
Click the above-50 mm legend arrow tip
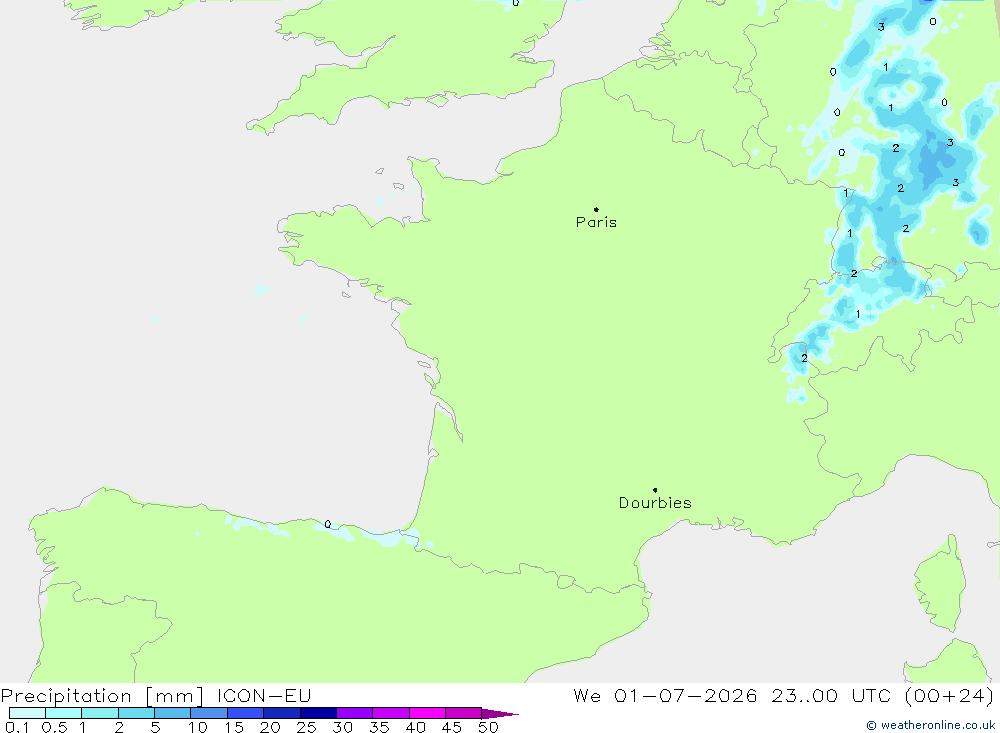pyautogui.click(x=501, y=714)
